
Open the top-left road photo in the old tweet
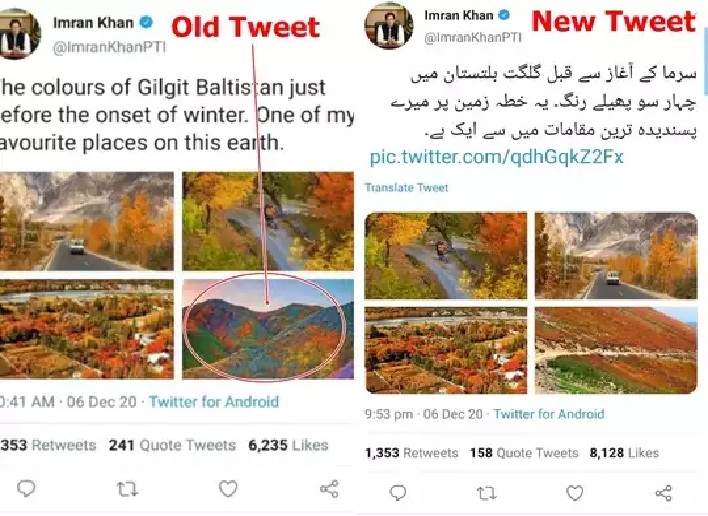[x=87, y=221]
